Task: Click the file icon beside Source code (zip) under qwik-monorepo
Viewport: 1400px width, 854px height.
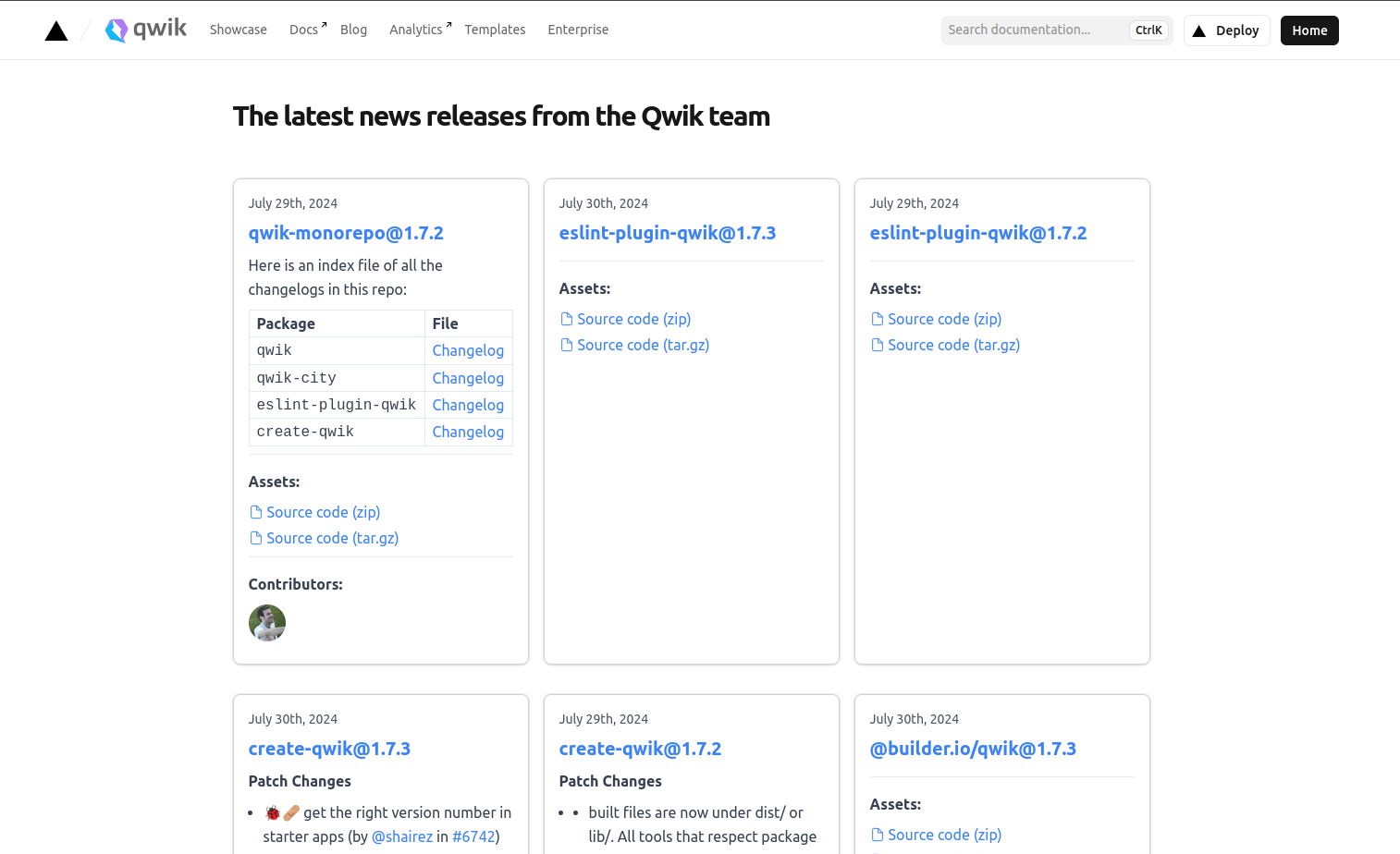Action: (254, 511)
